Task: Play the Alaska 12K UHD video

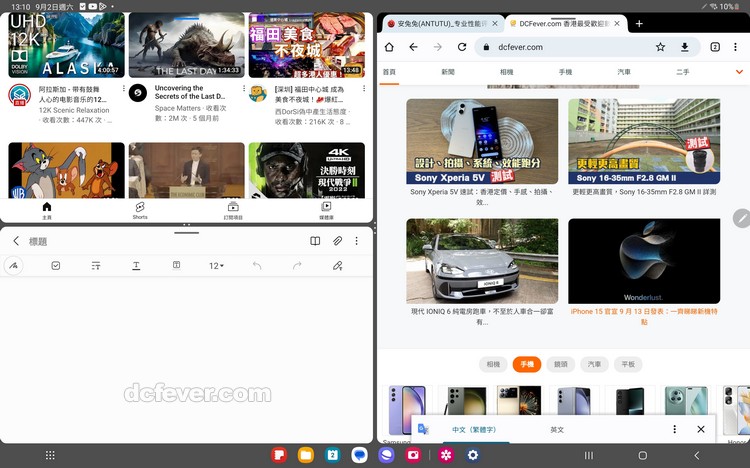Action: point(66,45)
